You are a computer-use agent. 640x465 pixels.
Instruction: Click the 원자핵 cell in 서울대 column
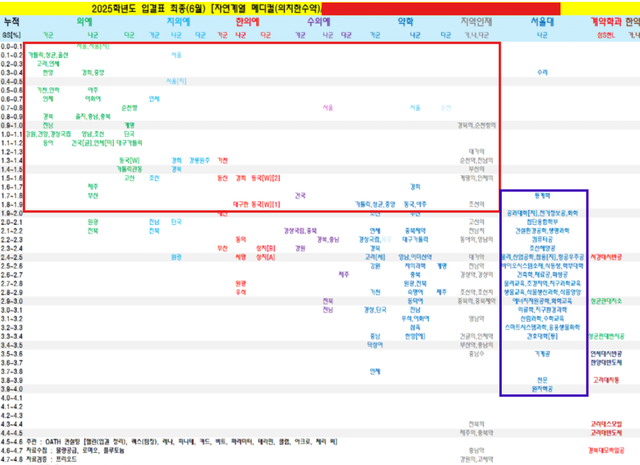542,387
